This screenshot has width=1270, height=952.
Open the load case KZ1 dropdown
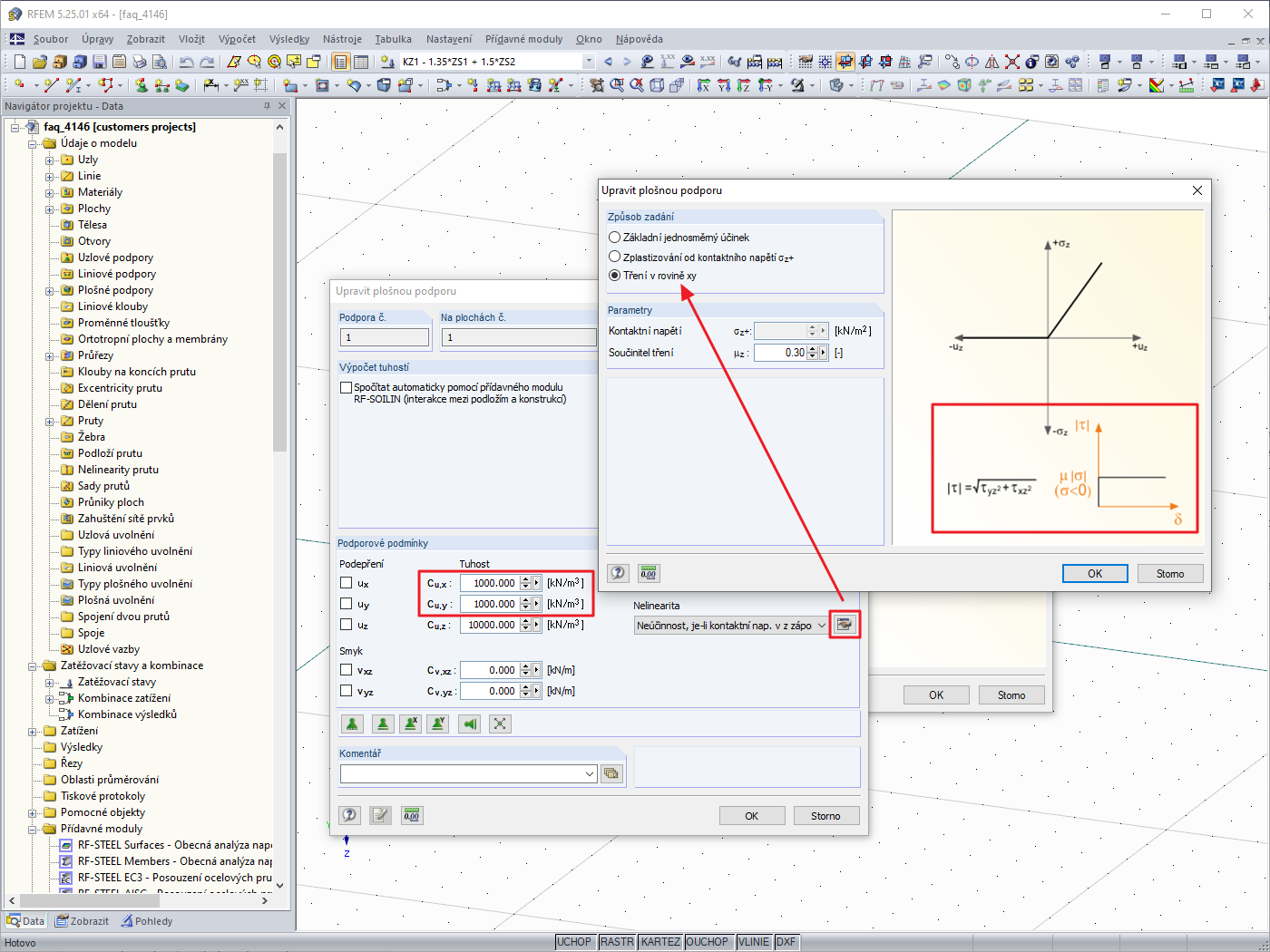[589, 62]
